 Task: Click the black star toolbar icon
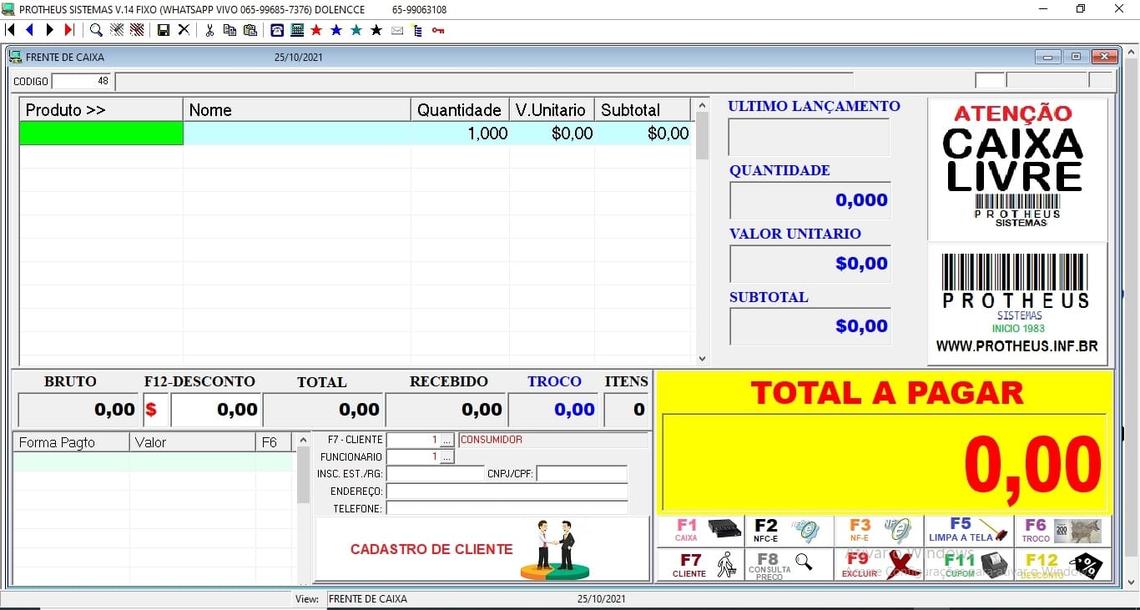tap(376, 30)
